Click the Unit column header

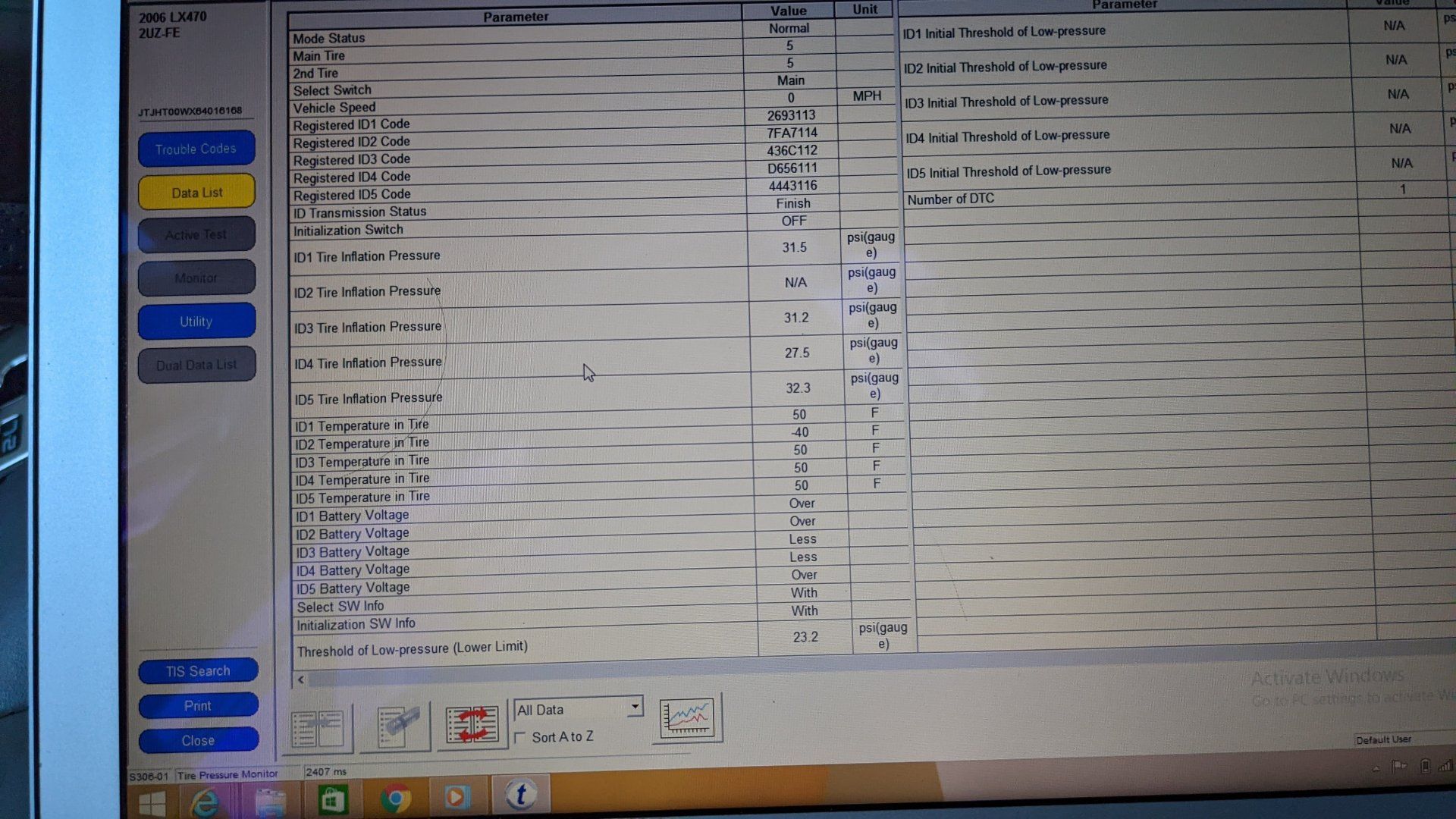[864, 9]
